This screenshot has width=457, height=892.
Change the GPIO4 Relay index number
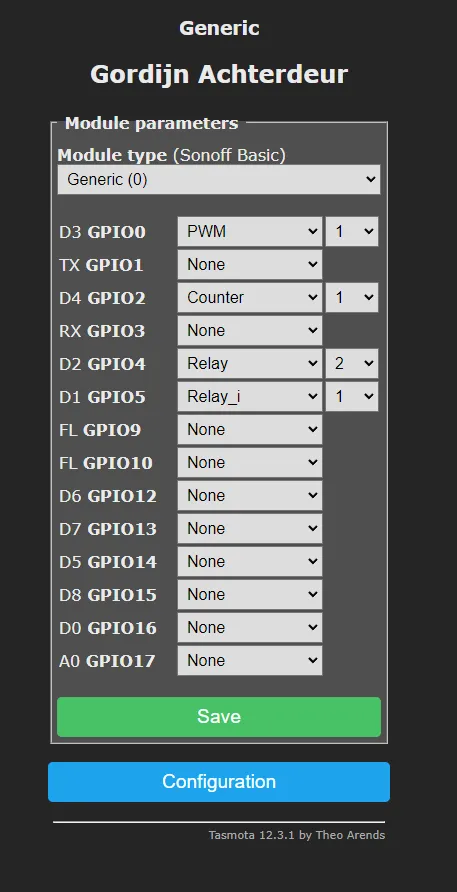[352, 364]
